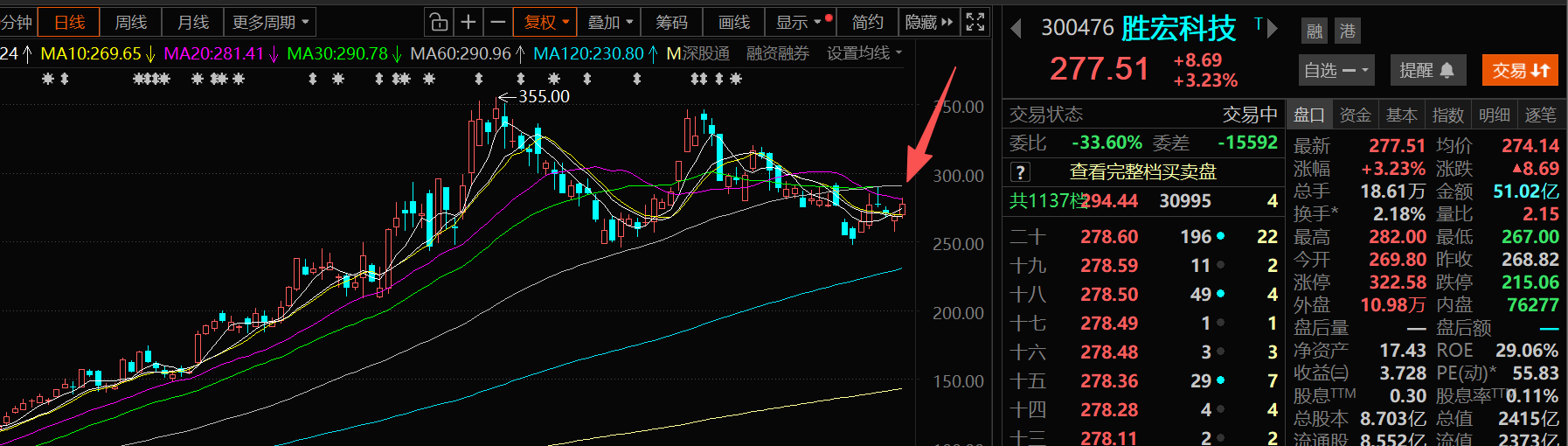Collapse side panel via 隐藏 button
The image size is (1568, 446).
pos(929,22)
